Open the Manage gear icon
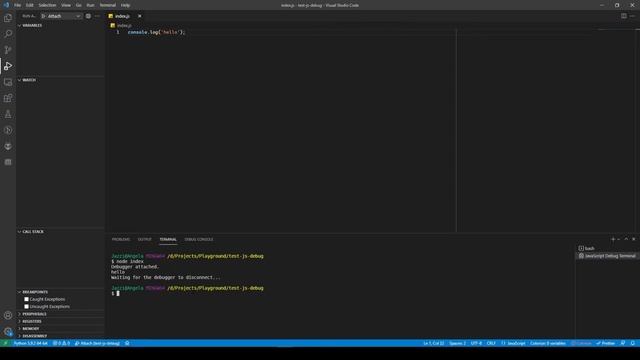640x360 pixels. tap(8, 331)
